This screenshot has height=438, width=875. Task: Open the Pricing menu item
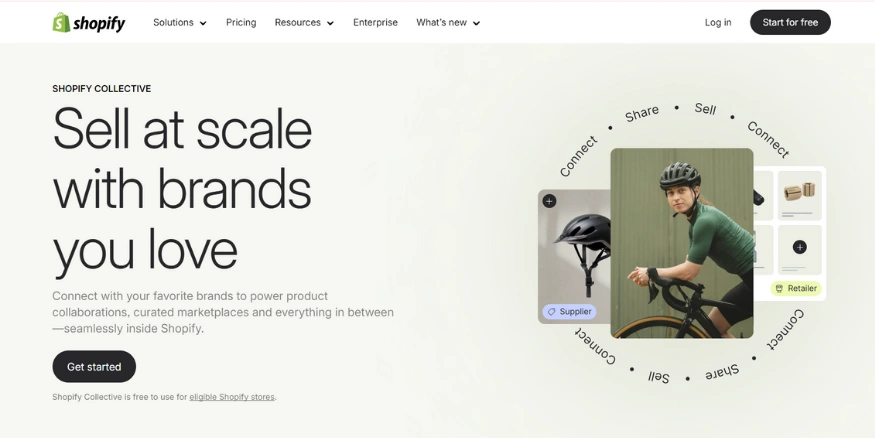[241, 22]
